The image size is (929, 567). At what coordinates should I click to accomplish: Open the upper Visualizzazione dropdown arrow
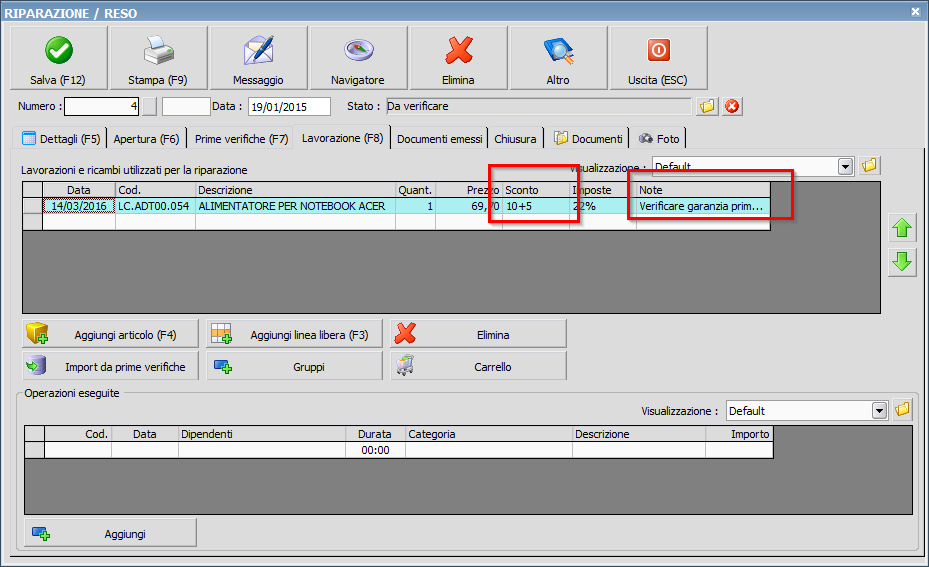click(845, 167)
